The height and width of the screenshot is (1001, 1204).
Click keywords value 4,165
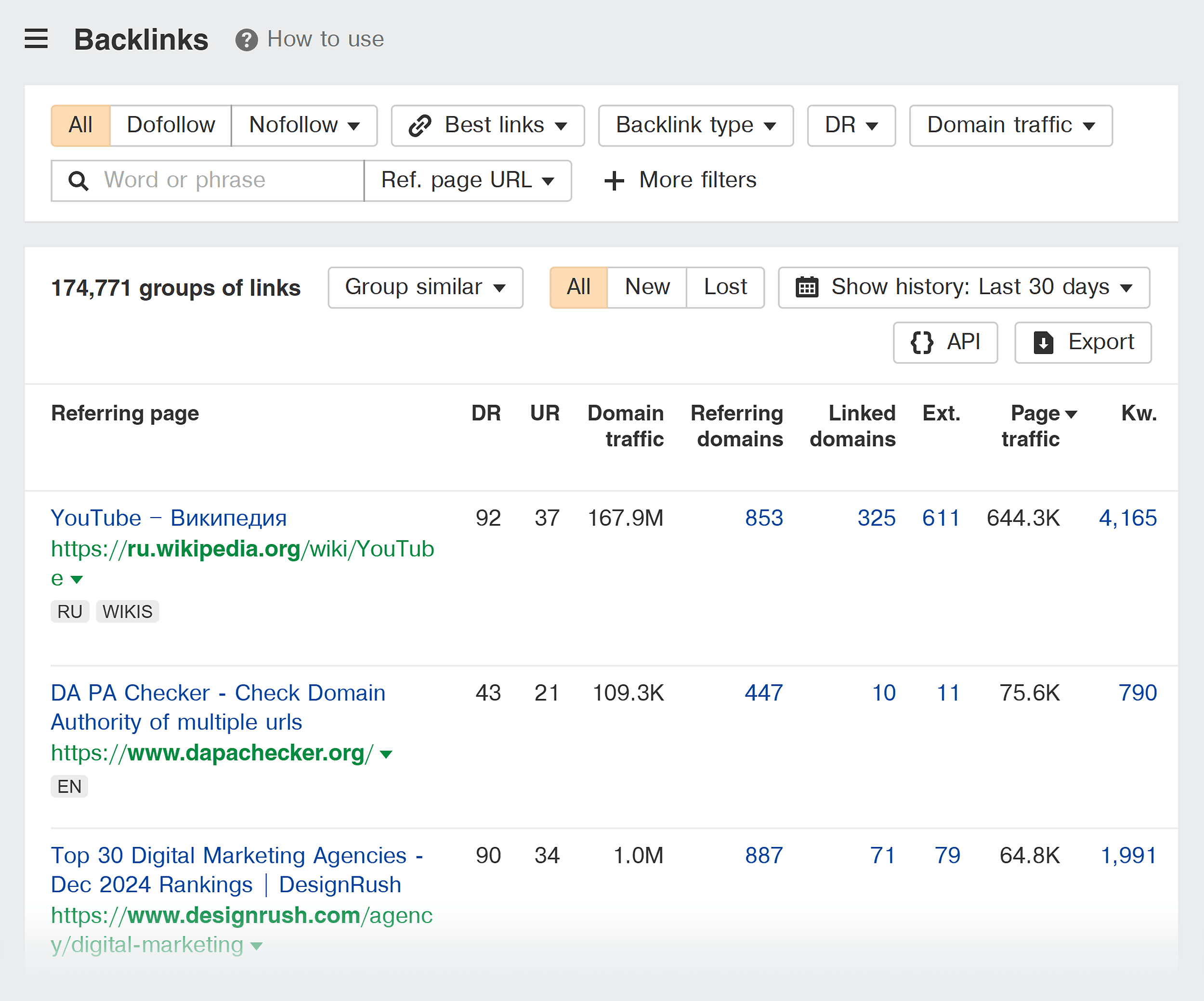coord(1128,518)
